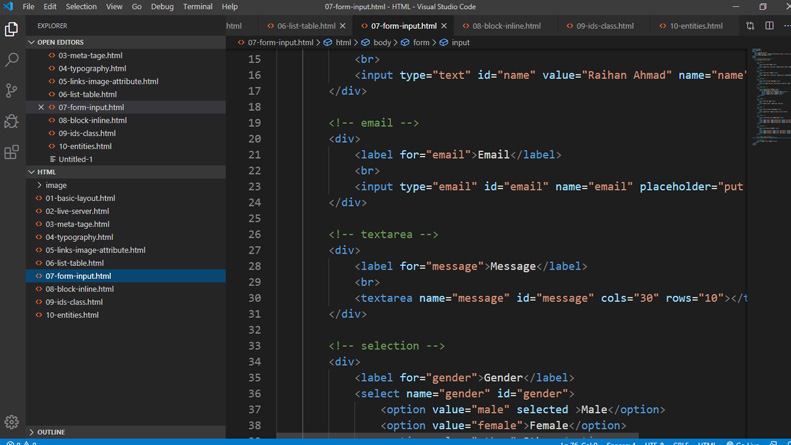Screen dimensions: 791x445
Task: Open 09-ids-class.html in HTML folder
Action: click(126, 302)
